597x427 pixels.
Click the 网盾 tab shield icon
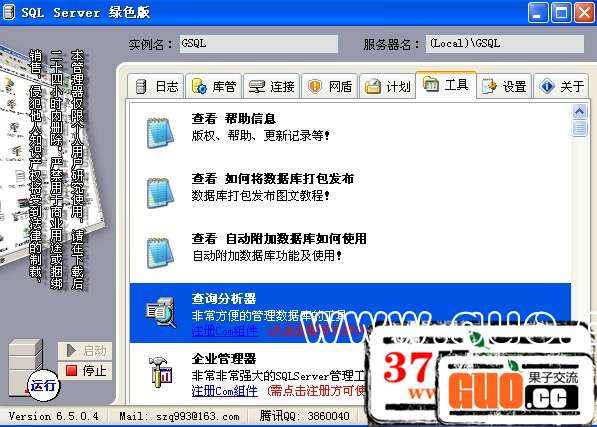pyautogui.click(x=315, y=86)
